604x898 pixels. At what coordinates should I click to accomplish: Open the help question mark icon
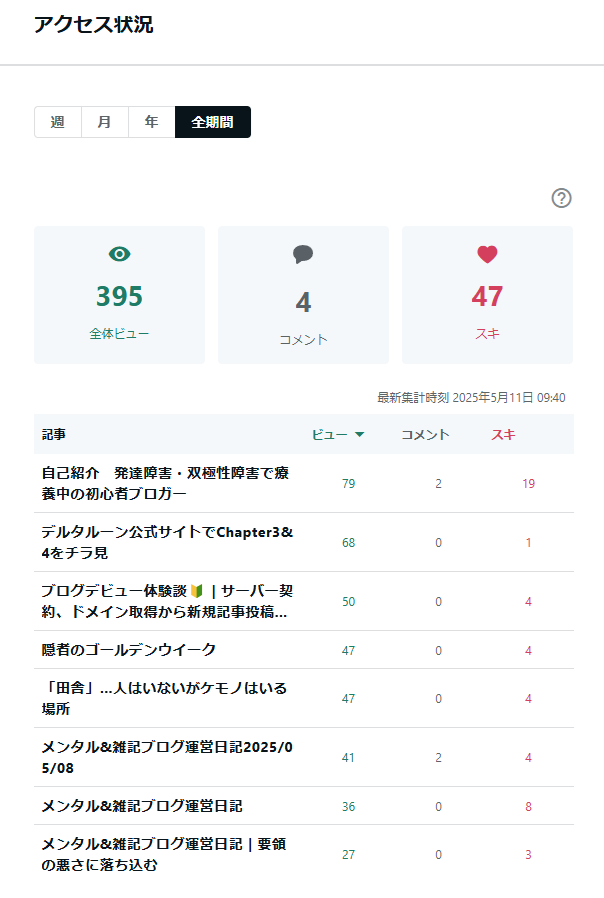point(561,198)
